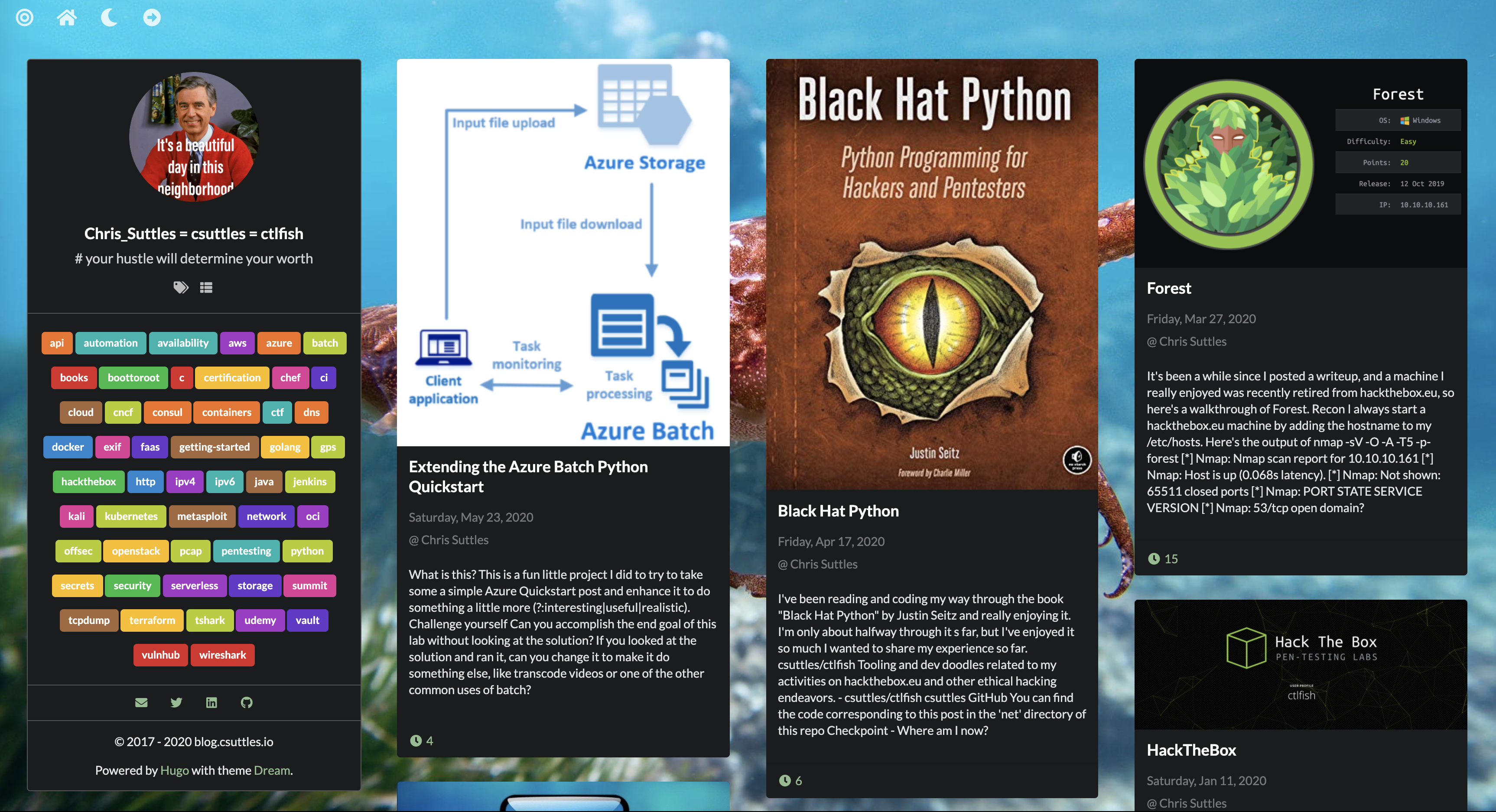
Task: Select the kubernetes tag
Action: (x=131, y=516)
